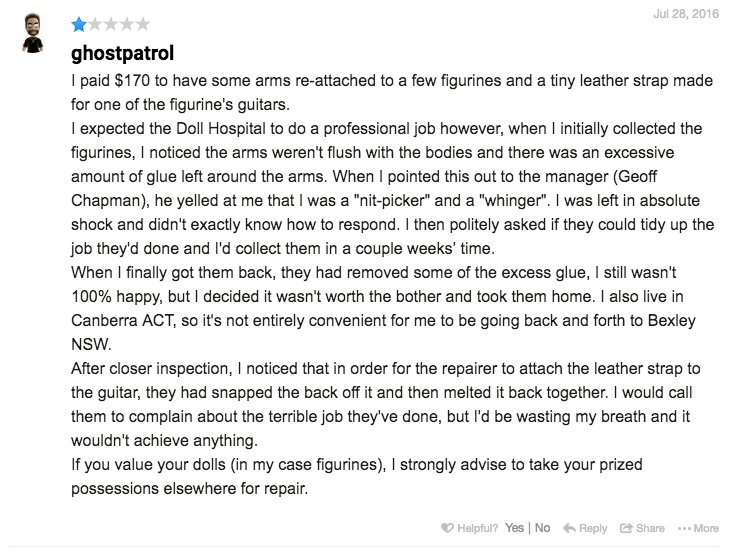Viewport: 734px width, 559px height.
Task: Click the heart icon beside Helpful
Action: pyautogui.click(x=446, y=528)
